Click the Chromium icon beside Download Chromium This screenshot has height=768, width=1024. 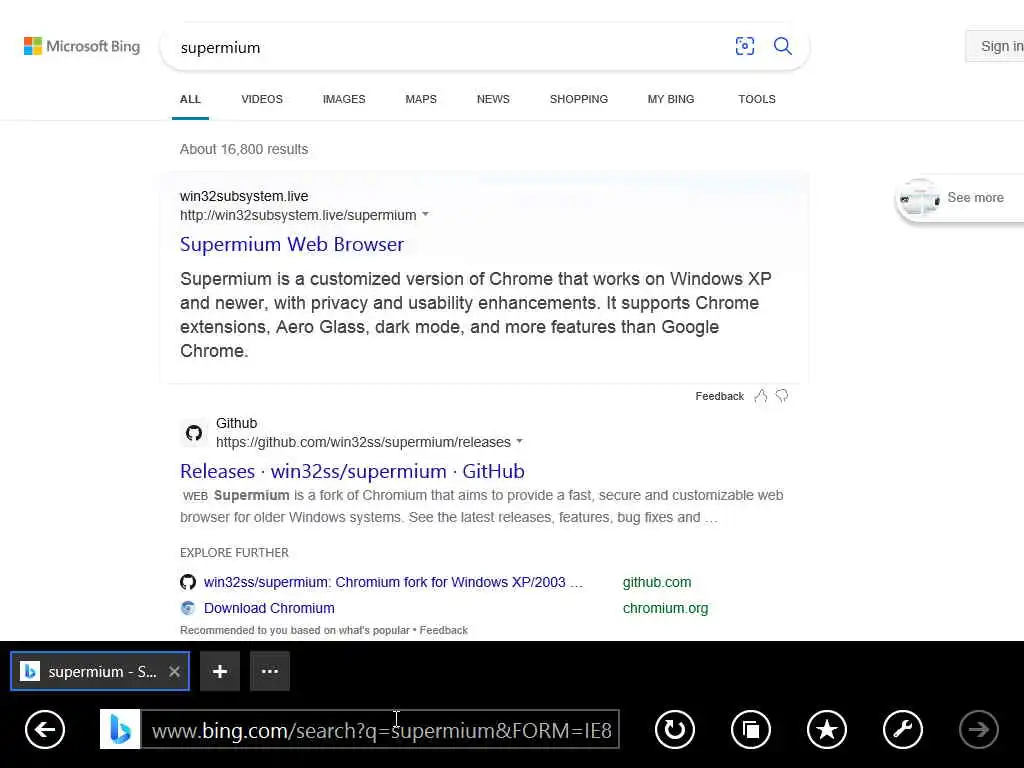(188, 608)
